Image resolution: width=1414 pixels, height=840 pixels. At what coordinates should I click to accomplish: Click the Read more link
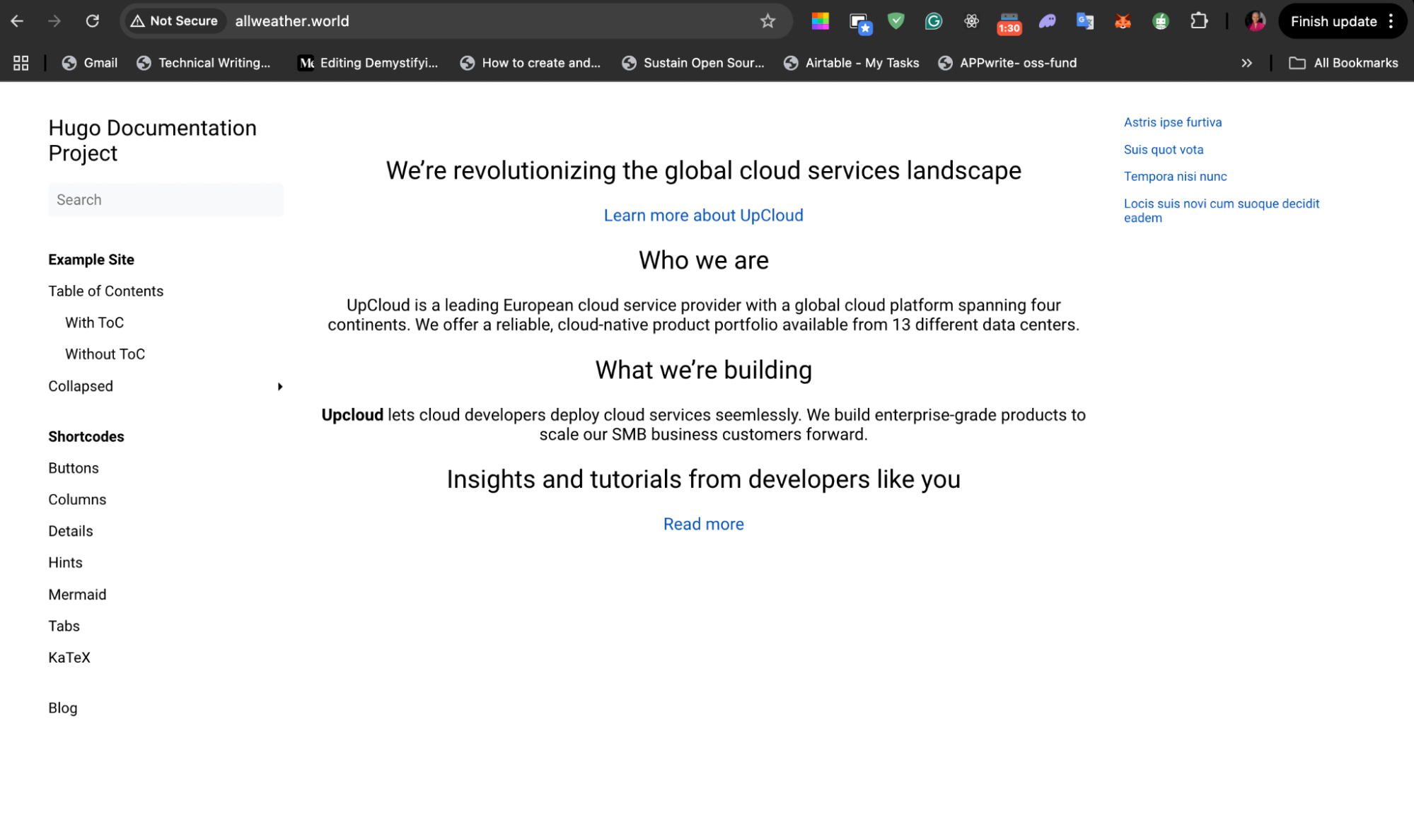(x=703, y=525)
